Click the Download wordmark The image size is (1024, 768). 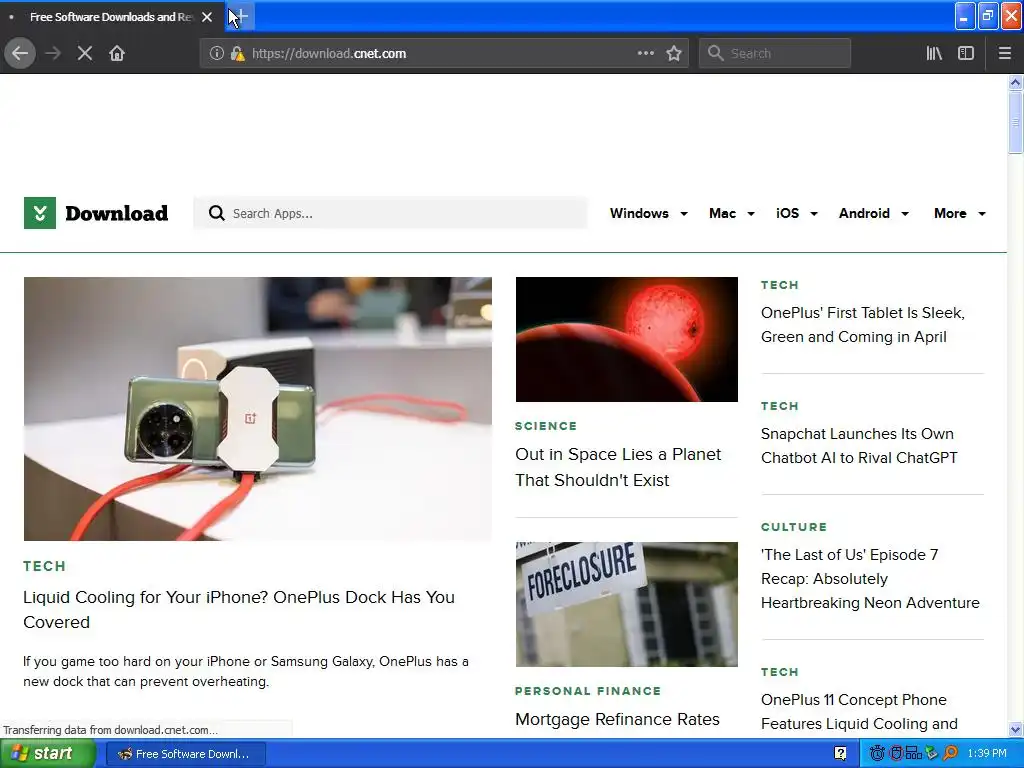point(117,214)
